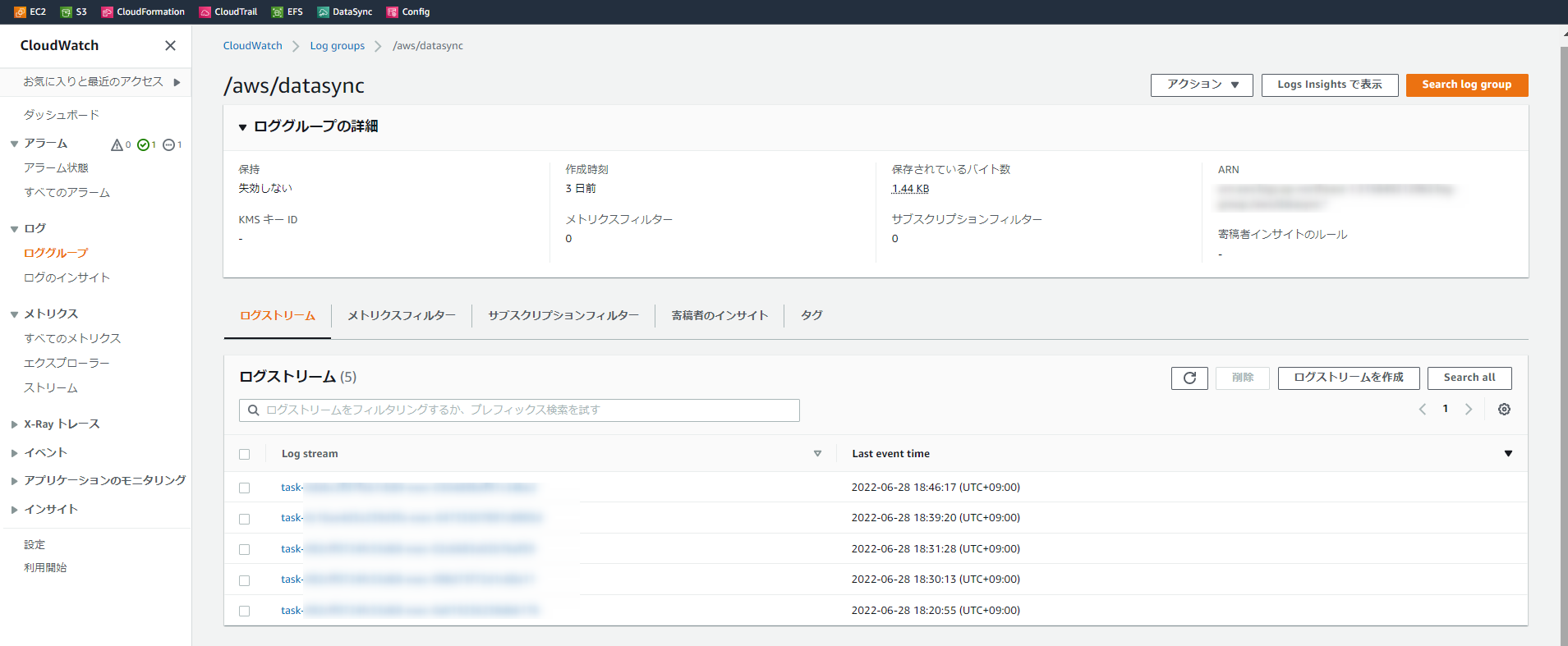The image size is (1568, 646).
Task: Collapse the ログ navigation section
Action: [14, 229]
